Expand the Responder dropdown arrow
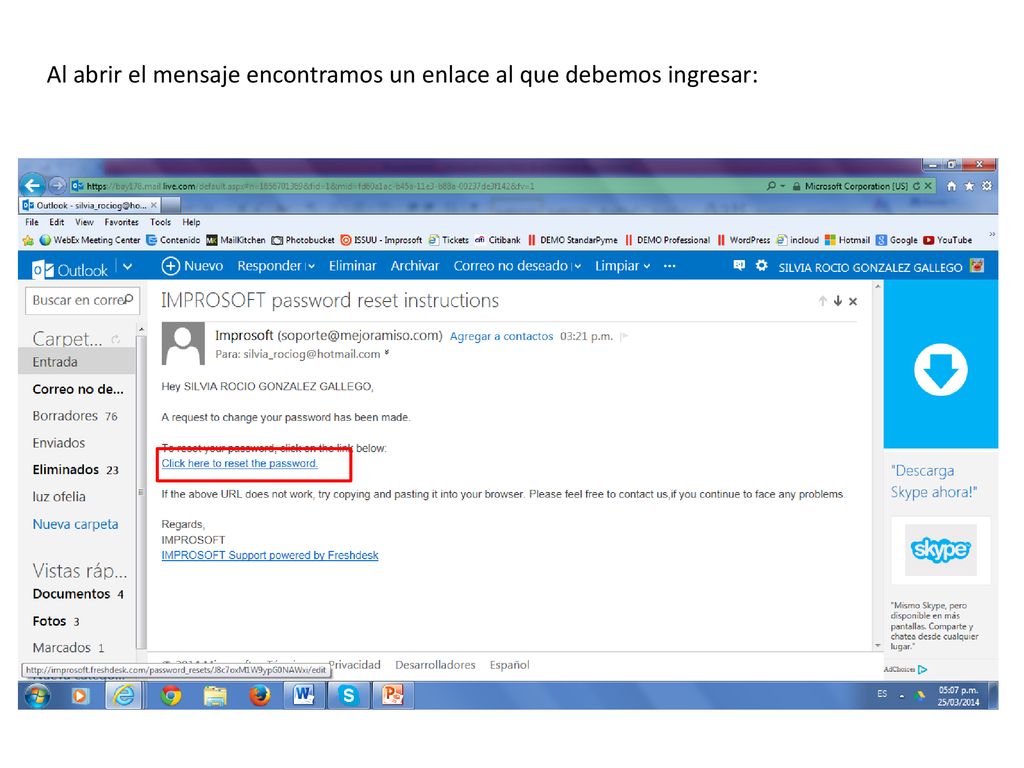This screenshot has height=768, width=1024. click(x=312, y=266)
